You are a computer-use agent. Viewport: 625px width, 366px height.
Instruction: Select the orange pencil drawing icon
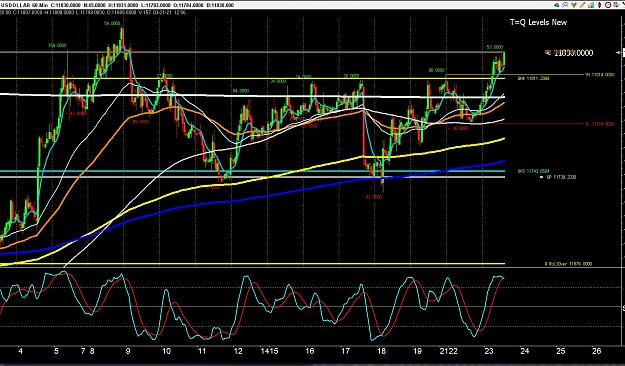582,5
